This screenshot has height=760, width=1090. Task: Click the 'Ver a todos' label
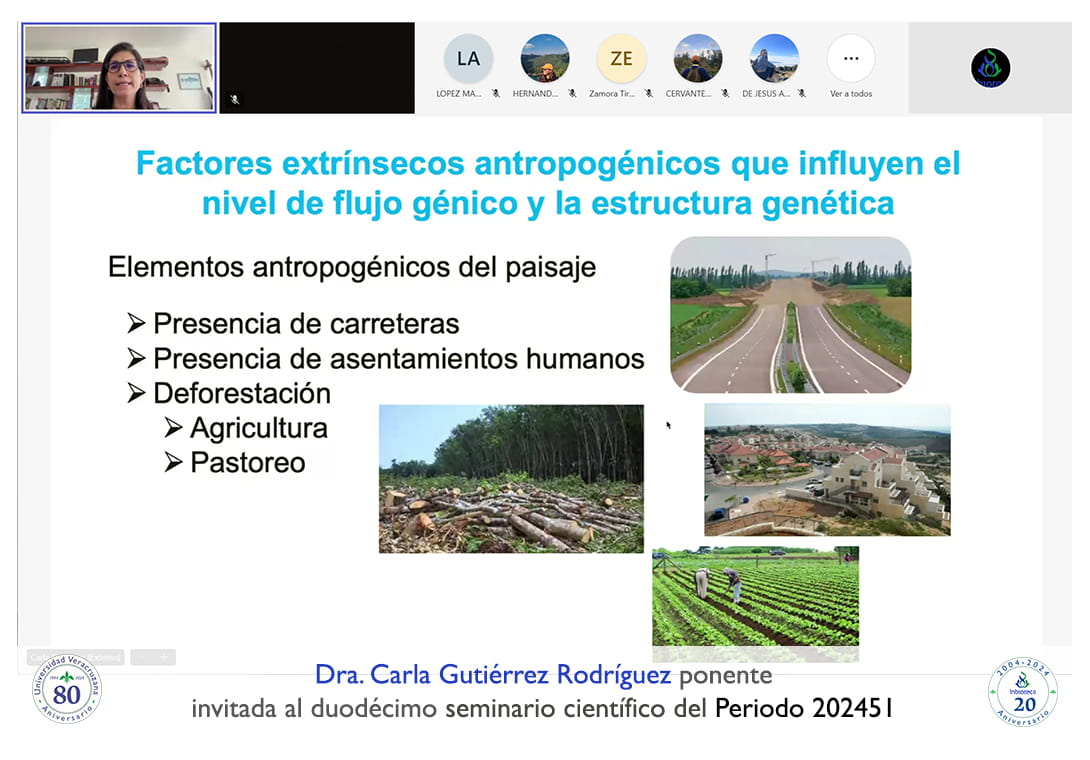851,94
